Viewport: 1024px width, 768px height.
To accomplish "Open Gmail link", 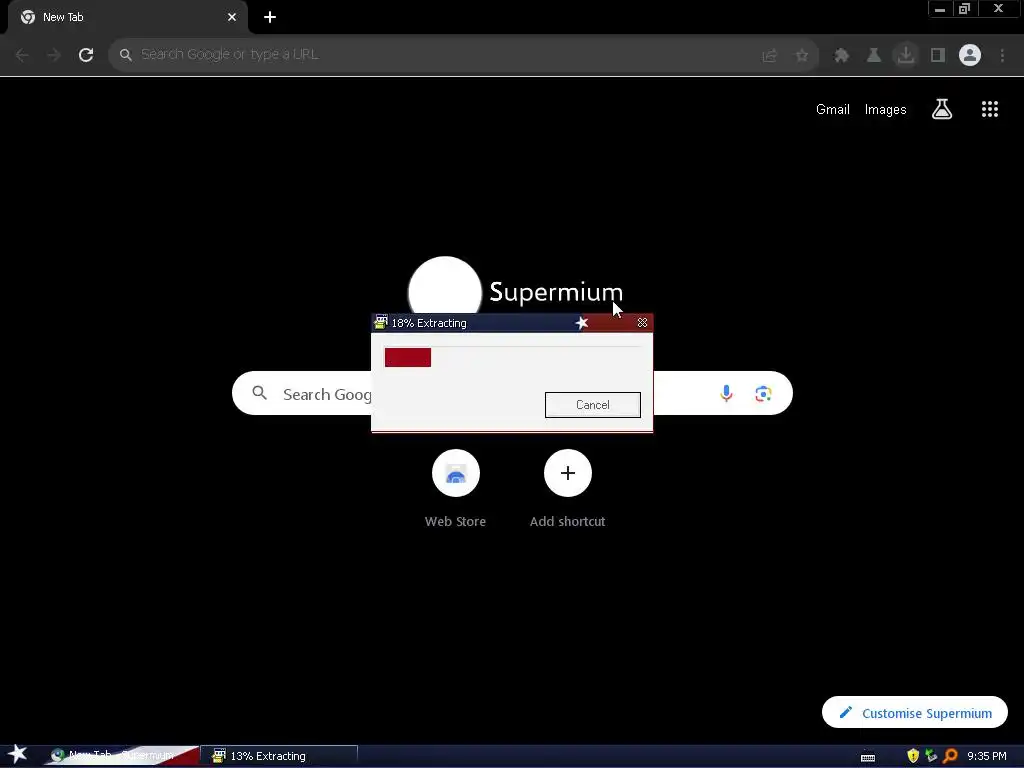I will coord(833,110).
